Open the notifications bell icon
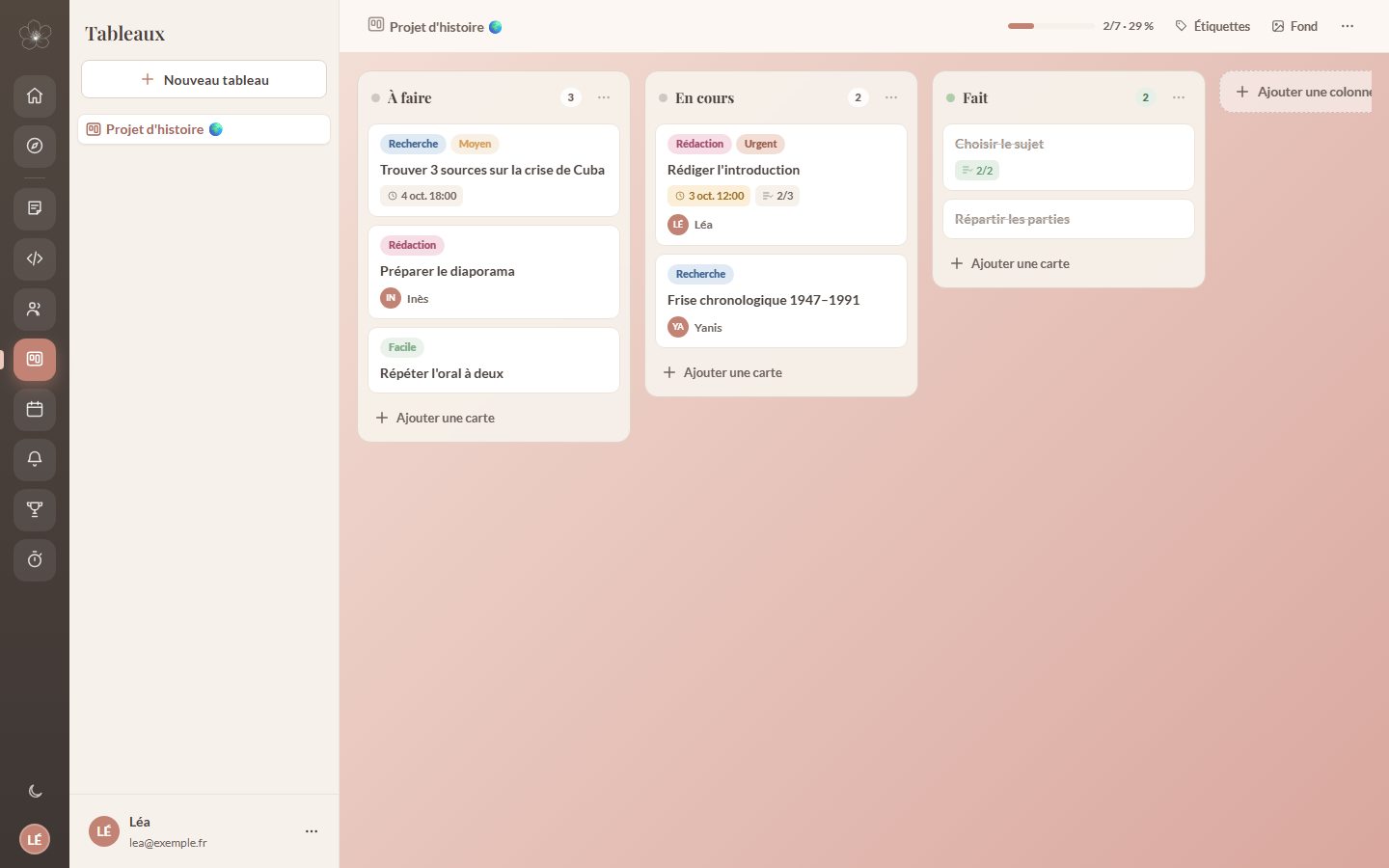This screenshot has width=1389, height=868. 35,459
